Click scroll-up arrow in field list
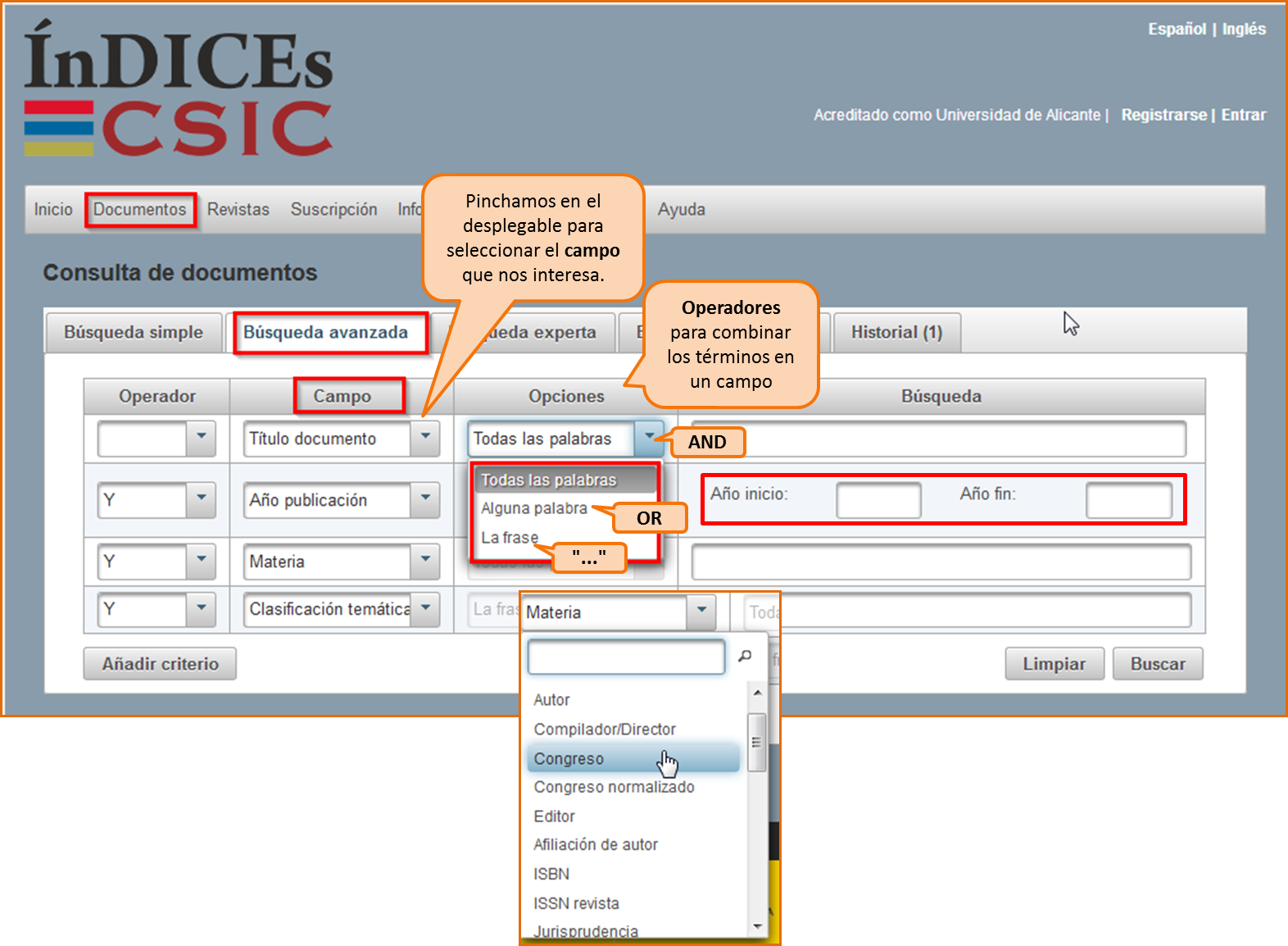This screenshot has height=946, width=1288. tap(757, 694)
